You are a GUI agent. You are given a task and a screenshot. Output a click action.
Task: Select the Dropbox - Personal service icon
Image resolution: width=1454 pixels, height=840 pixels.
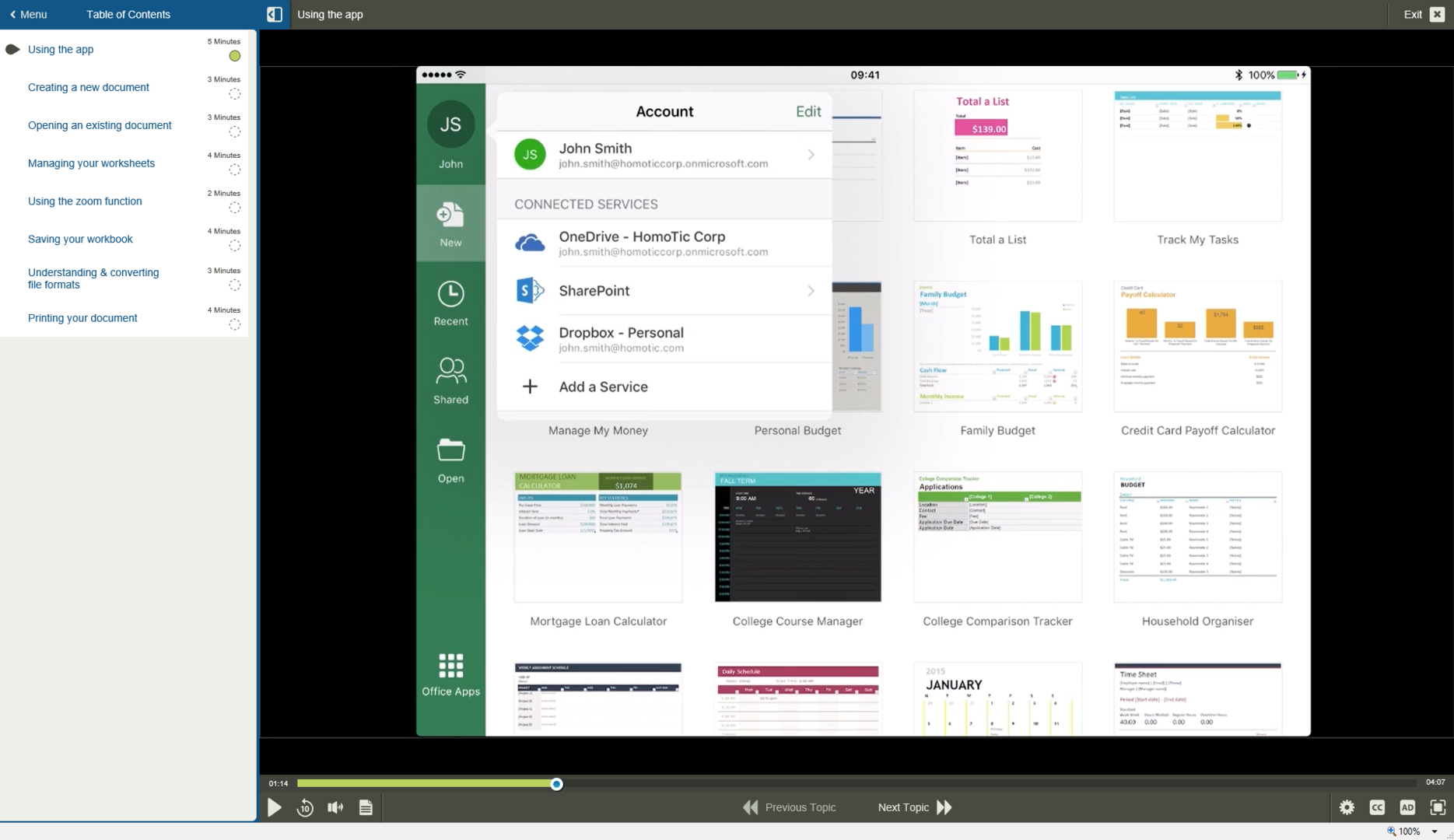[x=531, y=338]
